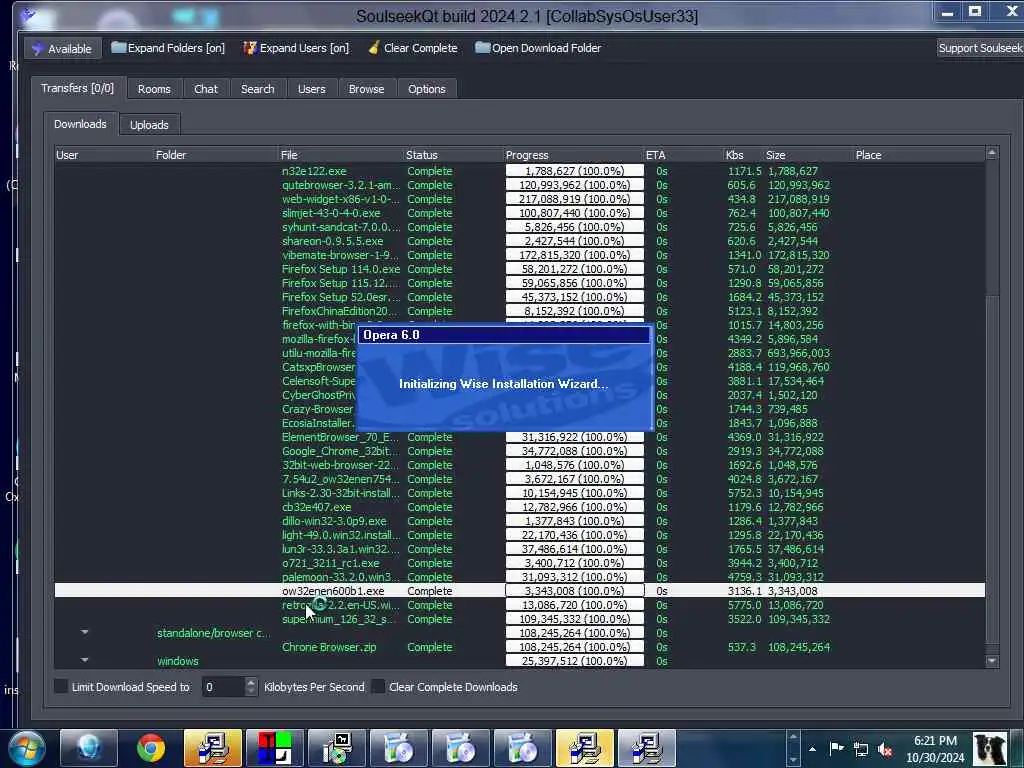
Task: Open the Rooms tab
Action: (x=154, y=89)
